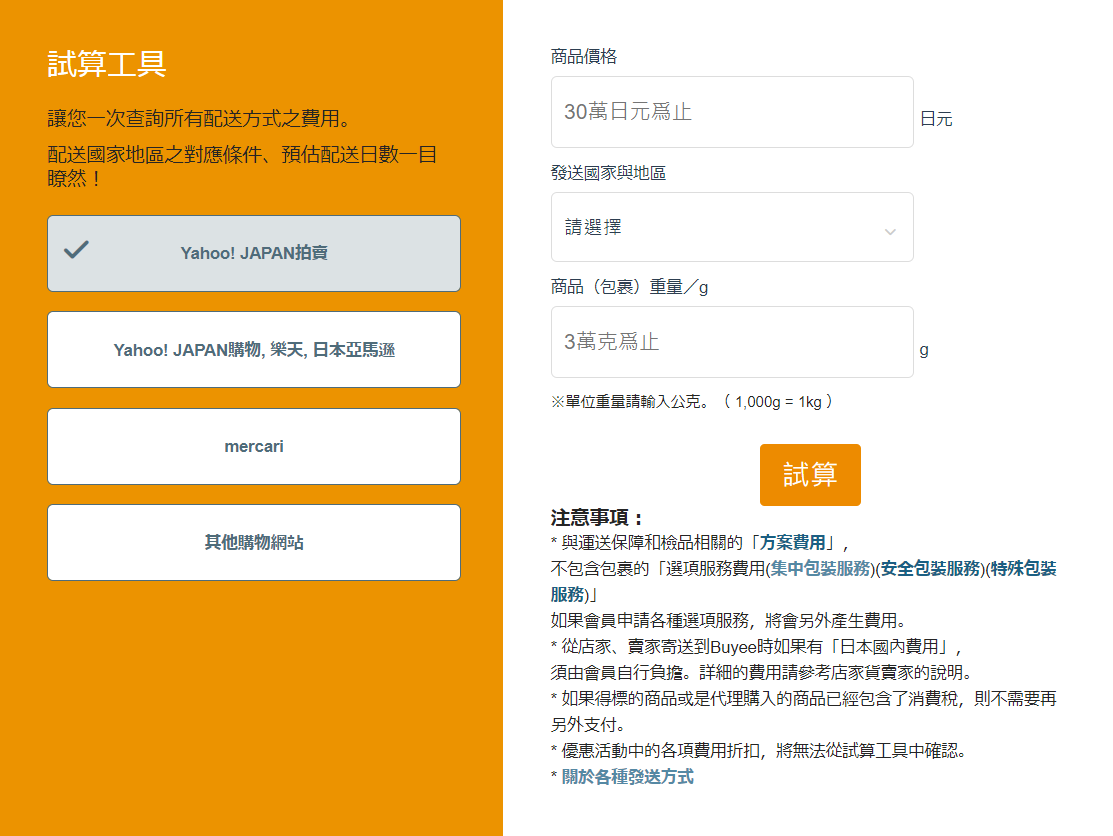Focus the 商品重量 weight input field

[731, 342]
